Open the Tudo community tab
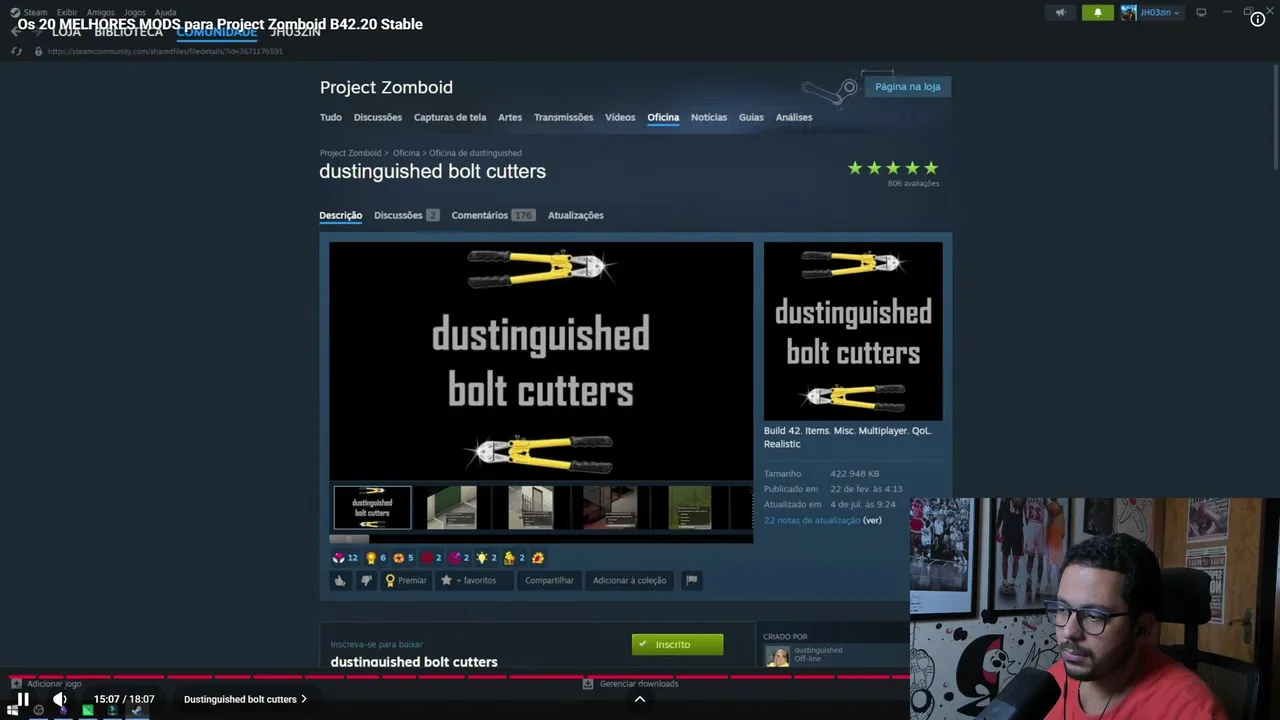The image size is (1280, 720). click(x=331, y=117)
